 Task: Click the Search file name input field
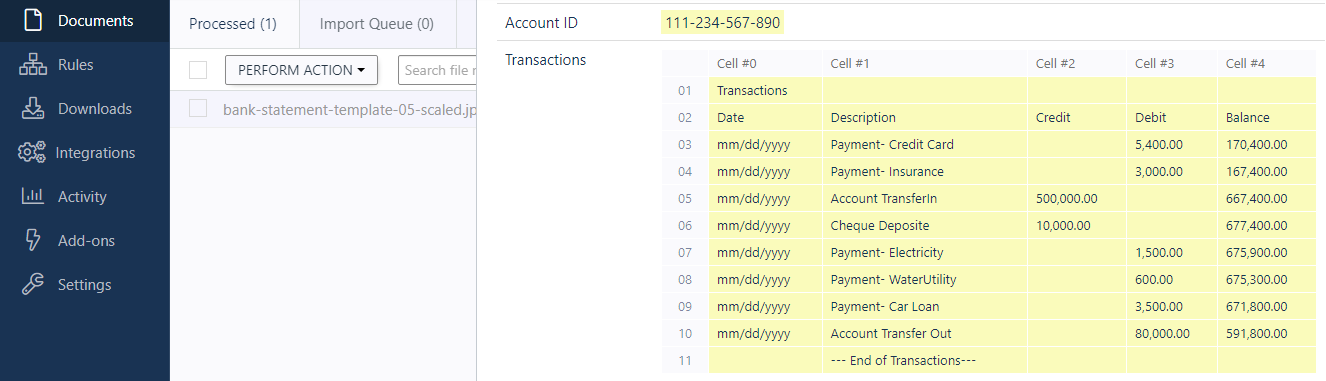(437, 70)
